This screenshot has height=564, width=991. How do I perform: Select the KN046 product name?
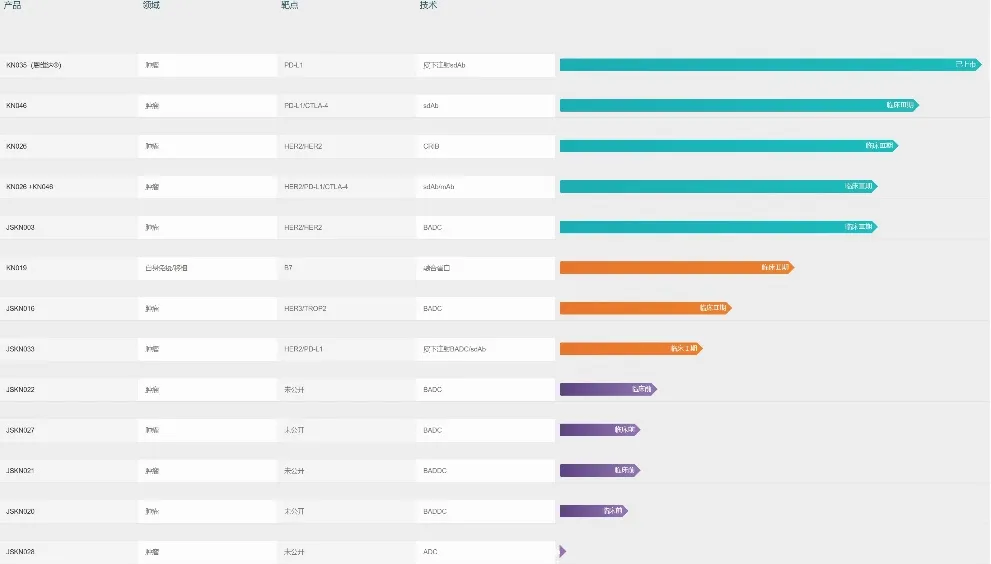click(17, 106)
